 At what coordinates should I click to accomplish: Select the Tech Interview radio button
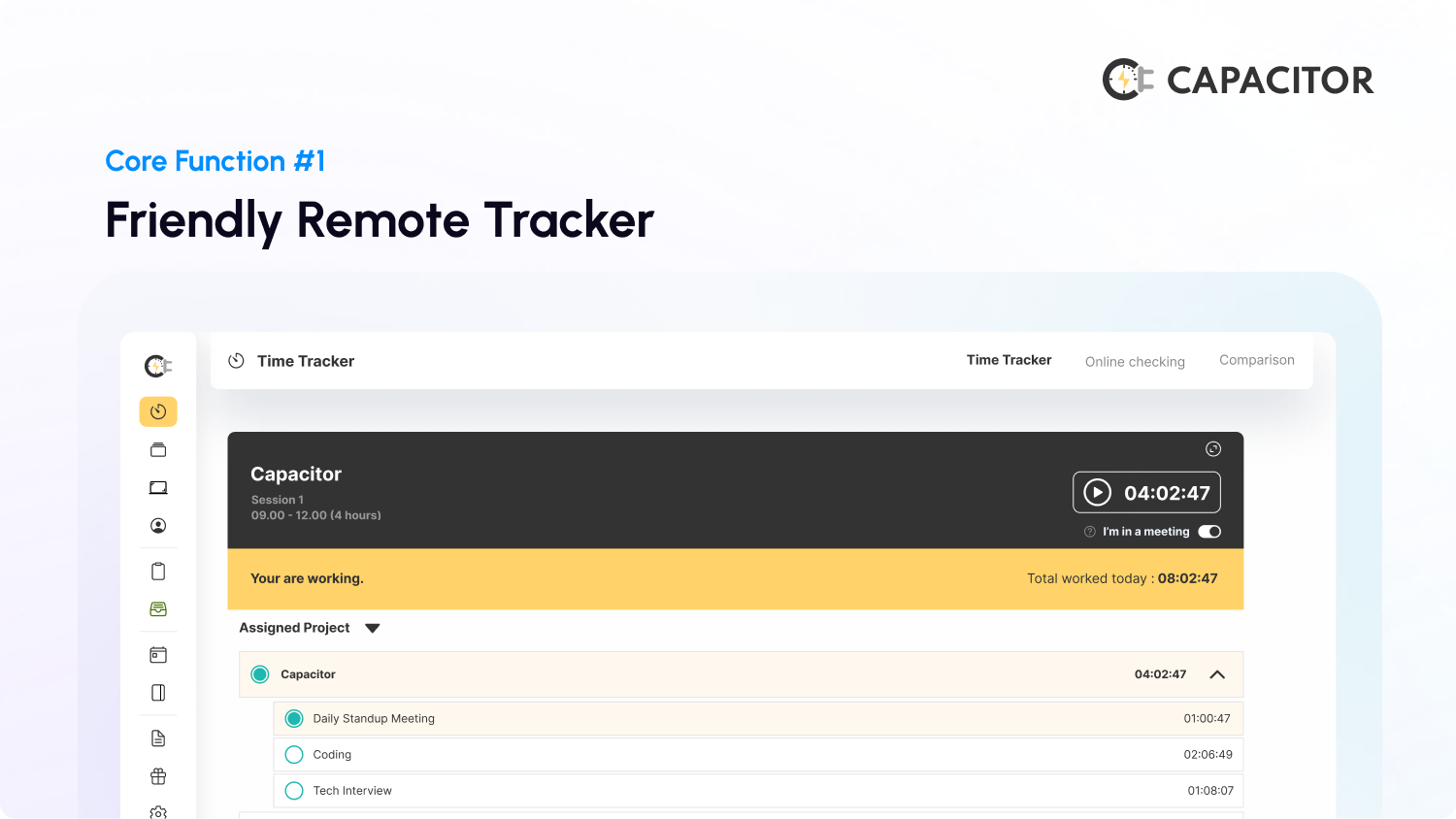pyautogui.click(x=294, y=790)
